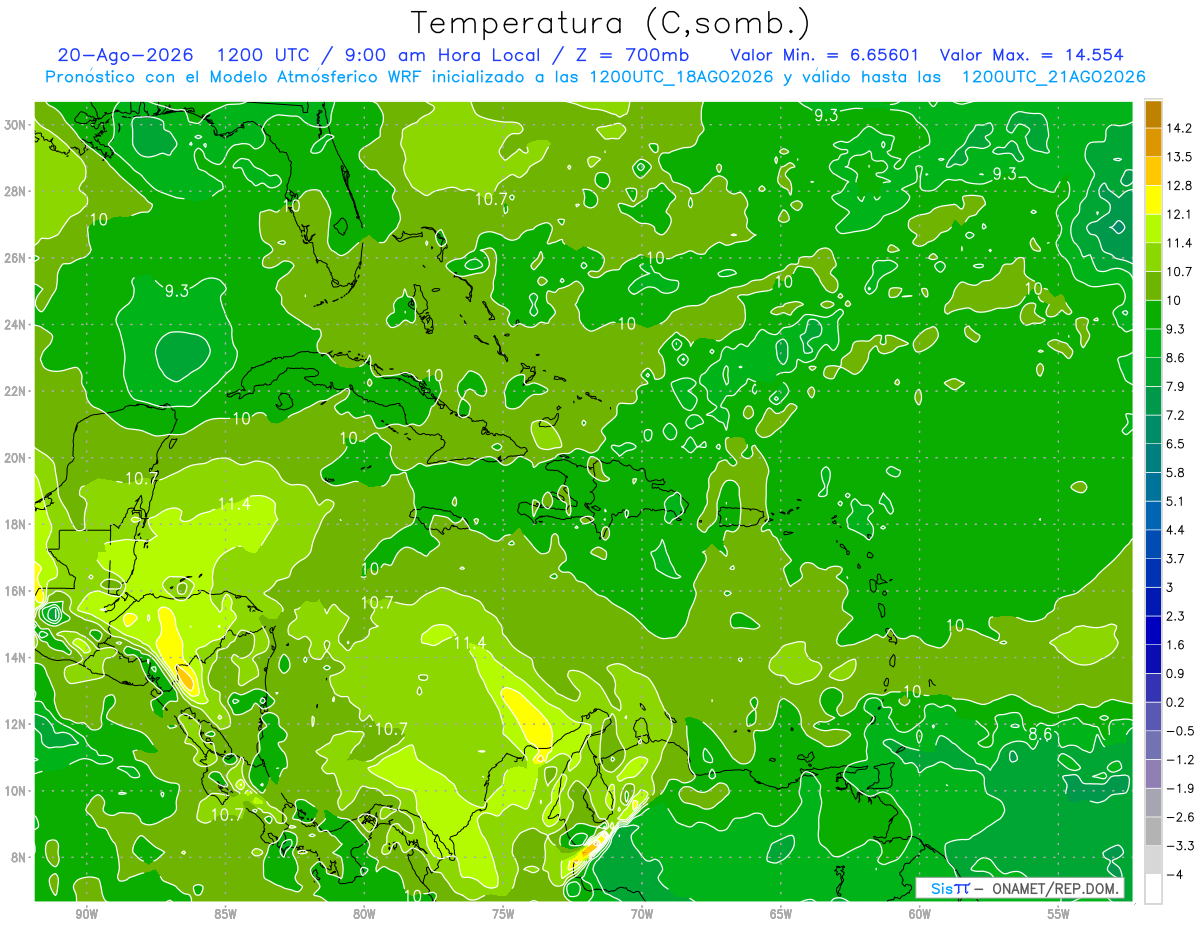This screenshot has height=927, width=1200.
Task: Click the '16N' latitude axis label
Action: 16,591
